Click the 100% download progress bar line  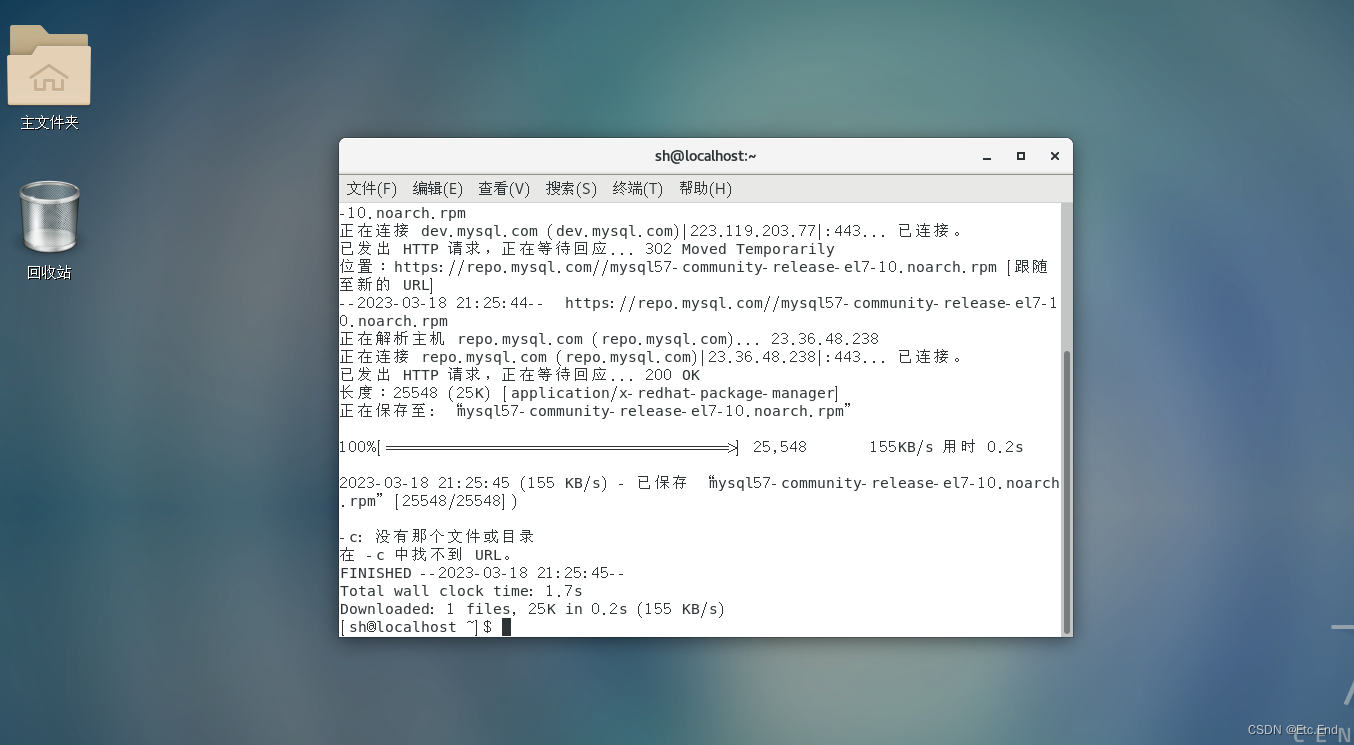682,447
